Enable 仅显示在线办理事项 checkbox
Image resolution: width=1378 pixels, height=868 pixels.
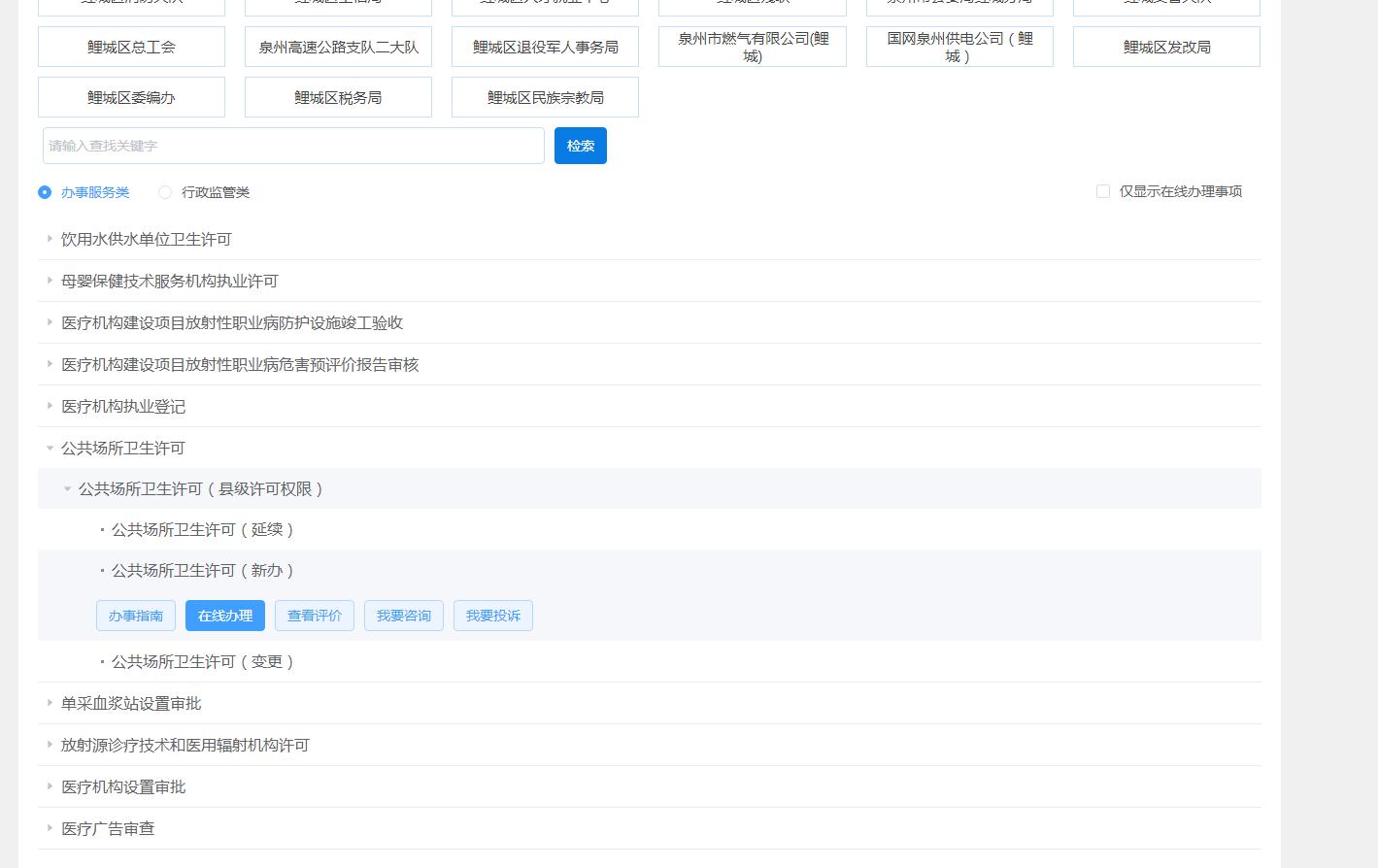(1103, 191)
